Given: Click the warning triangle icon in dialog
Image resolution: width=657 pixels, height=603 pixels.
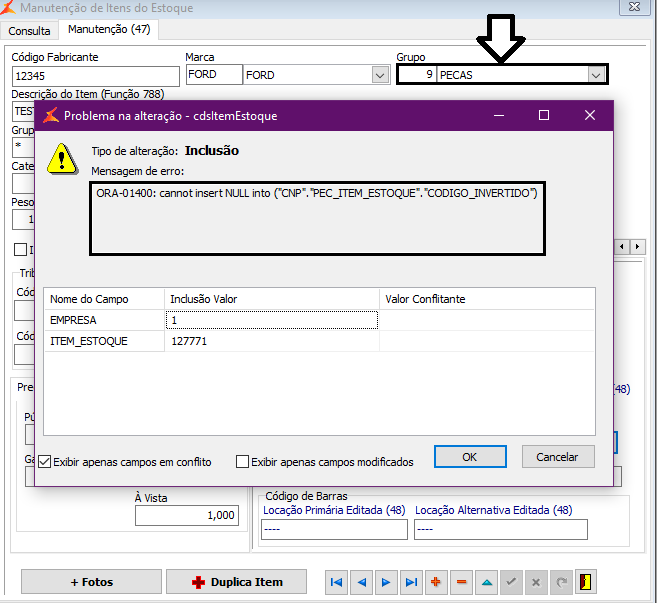Looking at the screenshot, I should [x=62, y=159].
